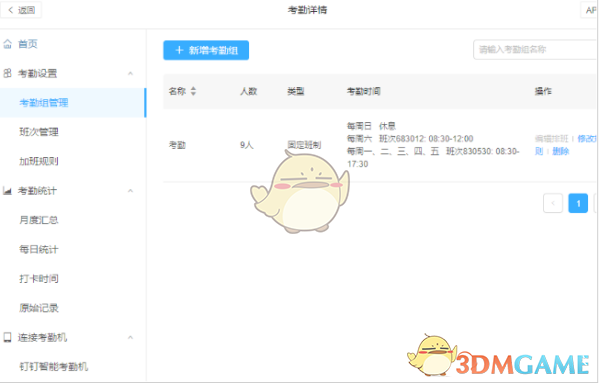Click the 新增考勤组 button
Image resolution: width=600 pixels, height=383 pixels.
click(206, 50)
